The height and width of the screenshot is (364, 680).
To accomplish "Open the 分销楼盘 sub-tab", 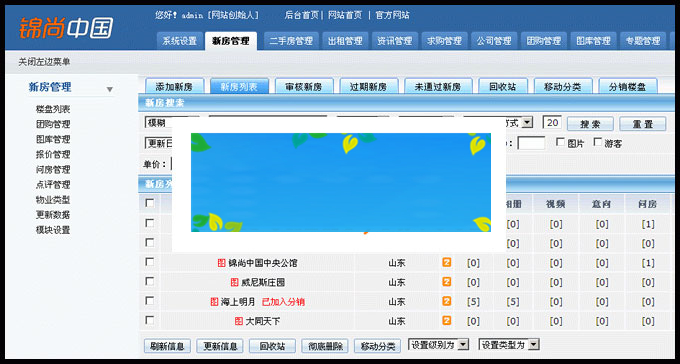I will pyautogui.click(x=628, y=86).
